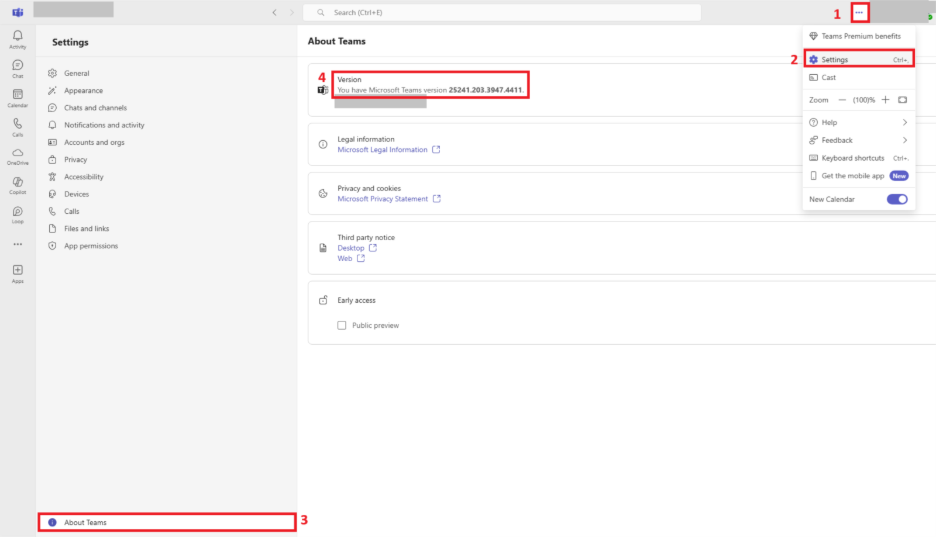Click the zoom (100)% reset value

click(864, 100)
